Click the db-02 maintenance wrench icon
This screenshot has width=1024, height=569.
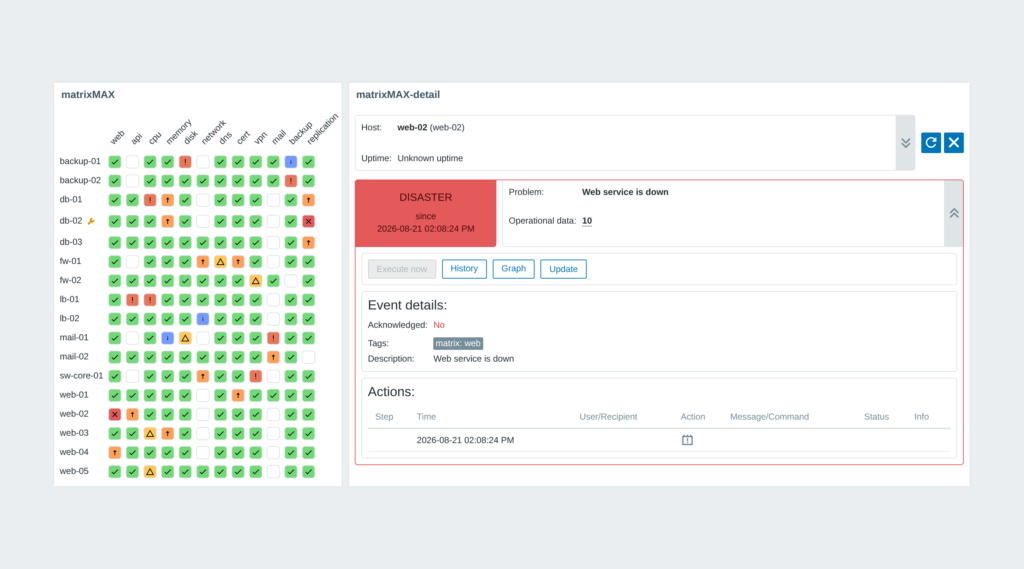point(91,221)
